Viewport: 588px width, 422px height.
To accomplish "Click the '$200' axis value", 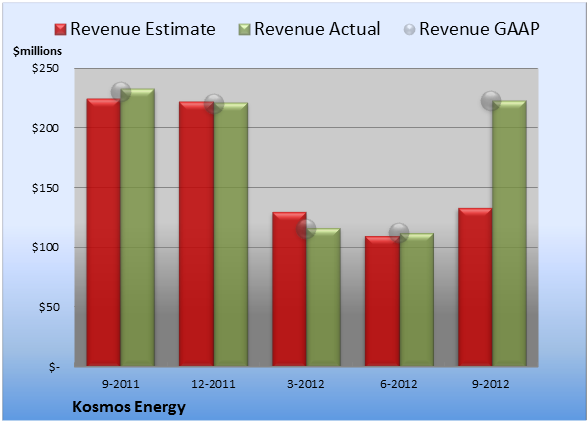I will 45,128.
